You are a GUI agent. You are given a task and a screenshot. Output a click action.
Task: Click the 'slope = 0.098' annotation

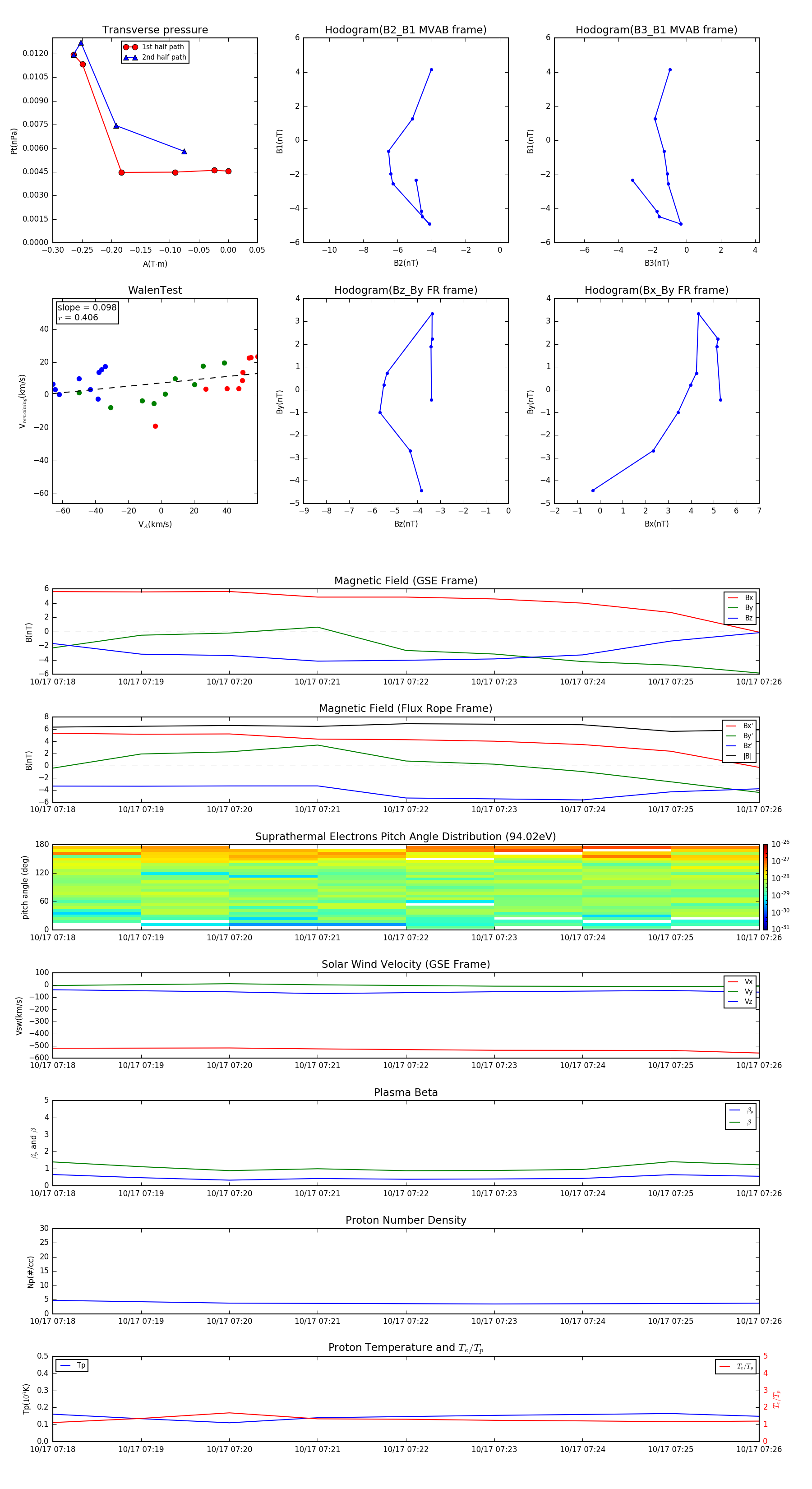coord(87,308)
